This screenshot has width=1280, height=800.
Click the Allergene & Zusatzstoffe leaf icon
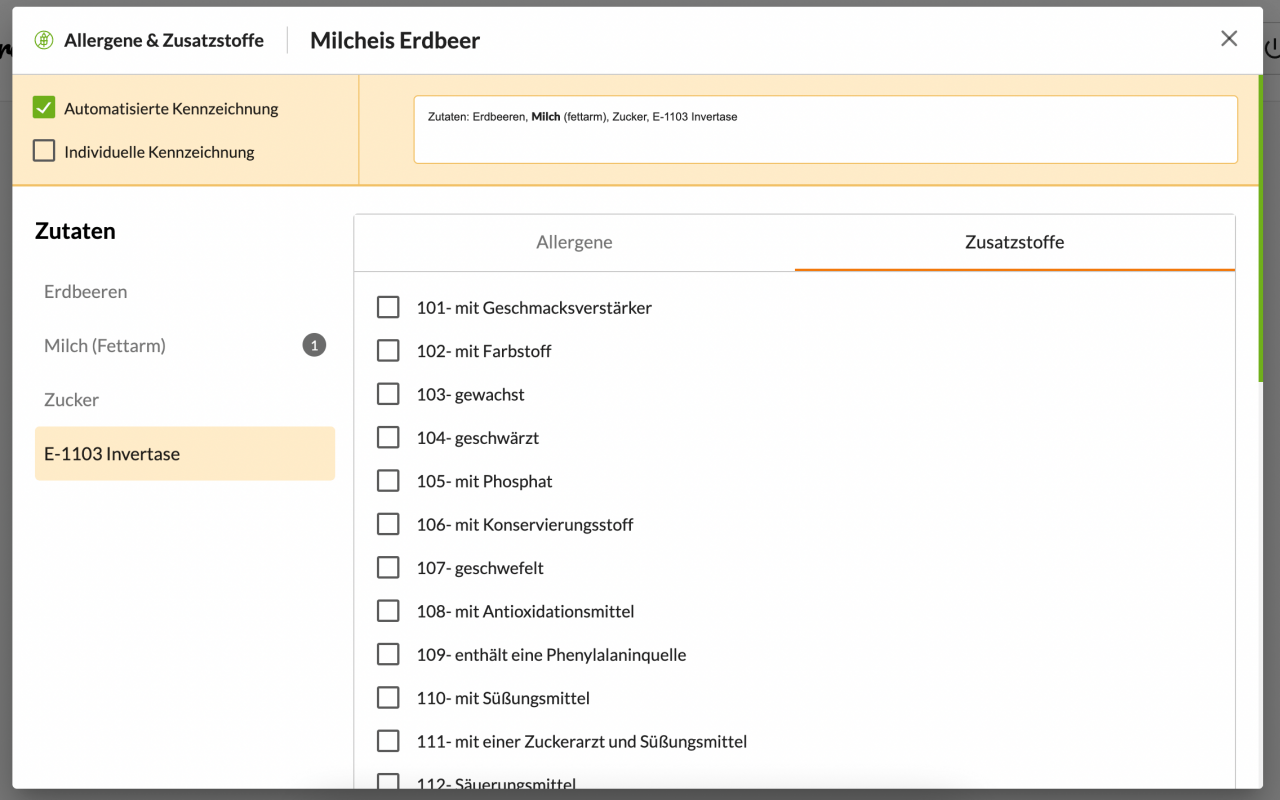43,40
